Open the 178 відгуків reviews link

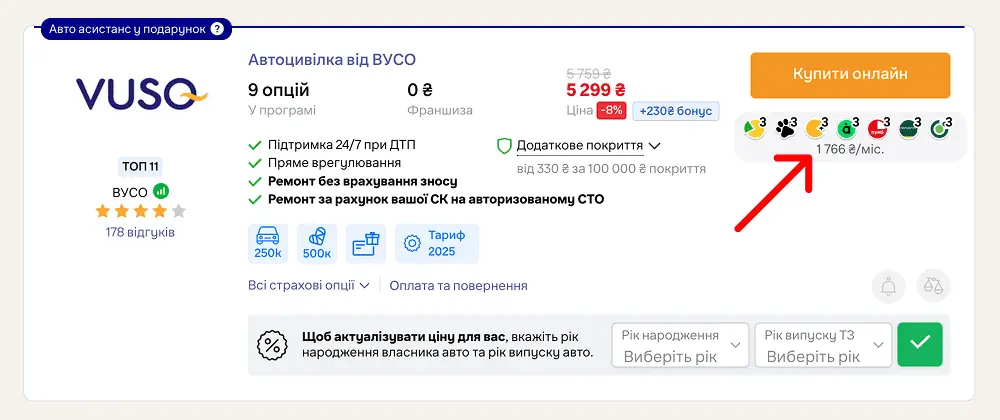tap(140, 232)
